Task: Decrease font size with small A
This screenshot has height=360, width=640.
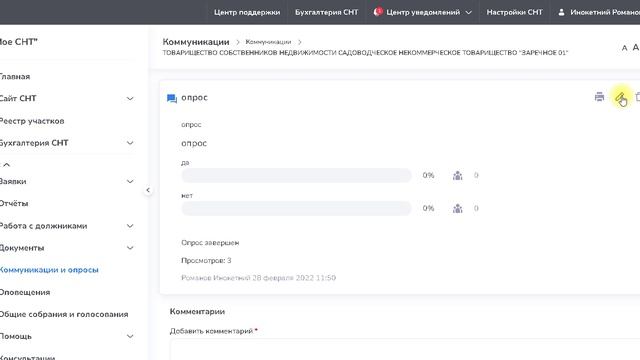Action: pyautogui.click(x=624, y=48)
